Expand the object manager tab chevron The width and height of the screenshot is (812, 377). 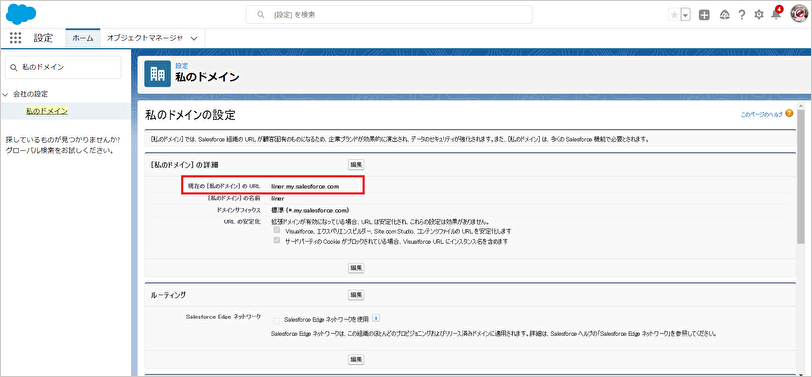click(x=194, y=38)
